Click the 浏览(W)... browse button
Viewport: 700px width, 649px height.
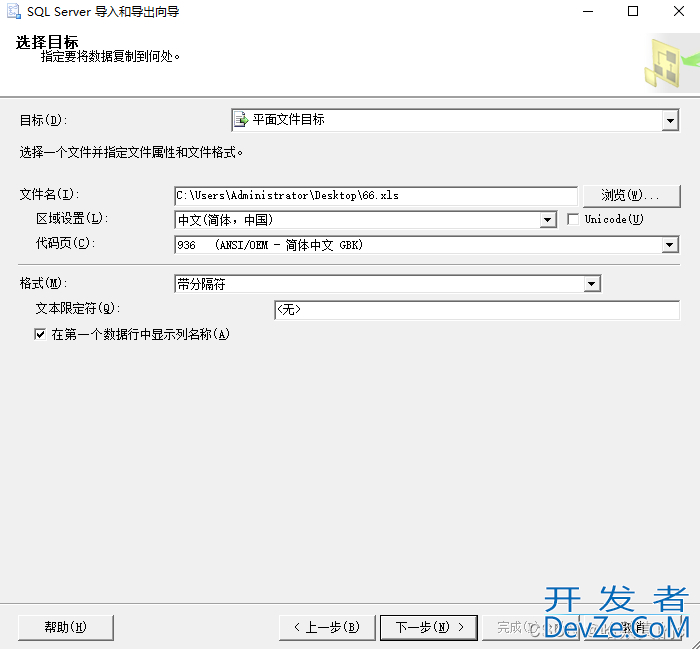click(632, 196)
